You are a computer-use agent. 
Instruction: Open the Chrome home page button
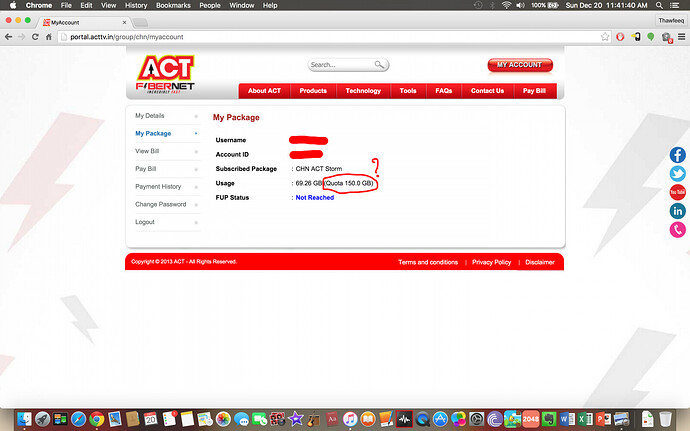click(48, 37)
